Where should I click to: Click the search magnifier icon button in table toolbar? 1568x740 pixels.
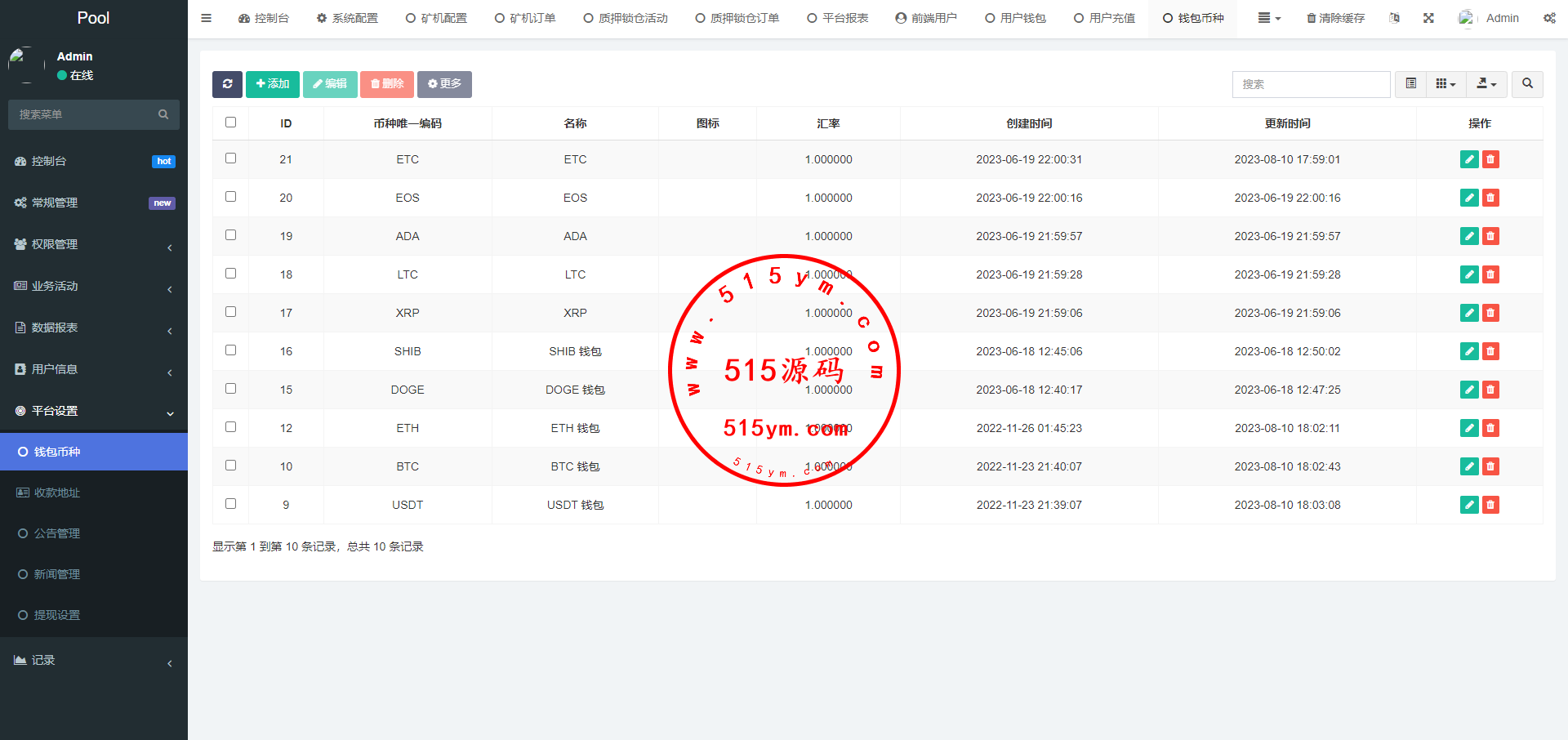1527,84
